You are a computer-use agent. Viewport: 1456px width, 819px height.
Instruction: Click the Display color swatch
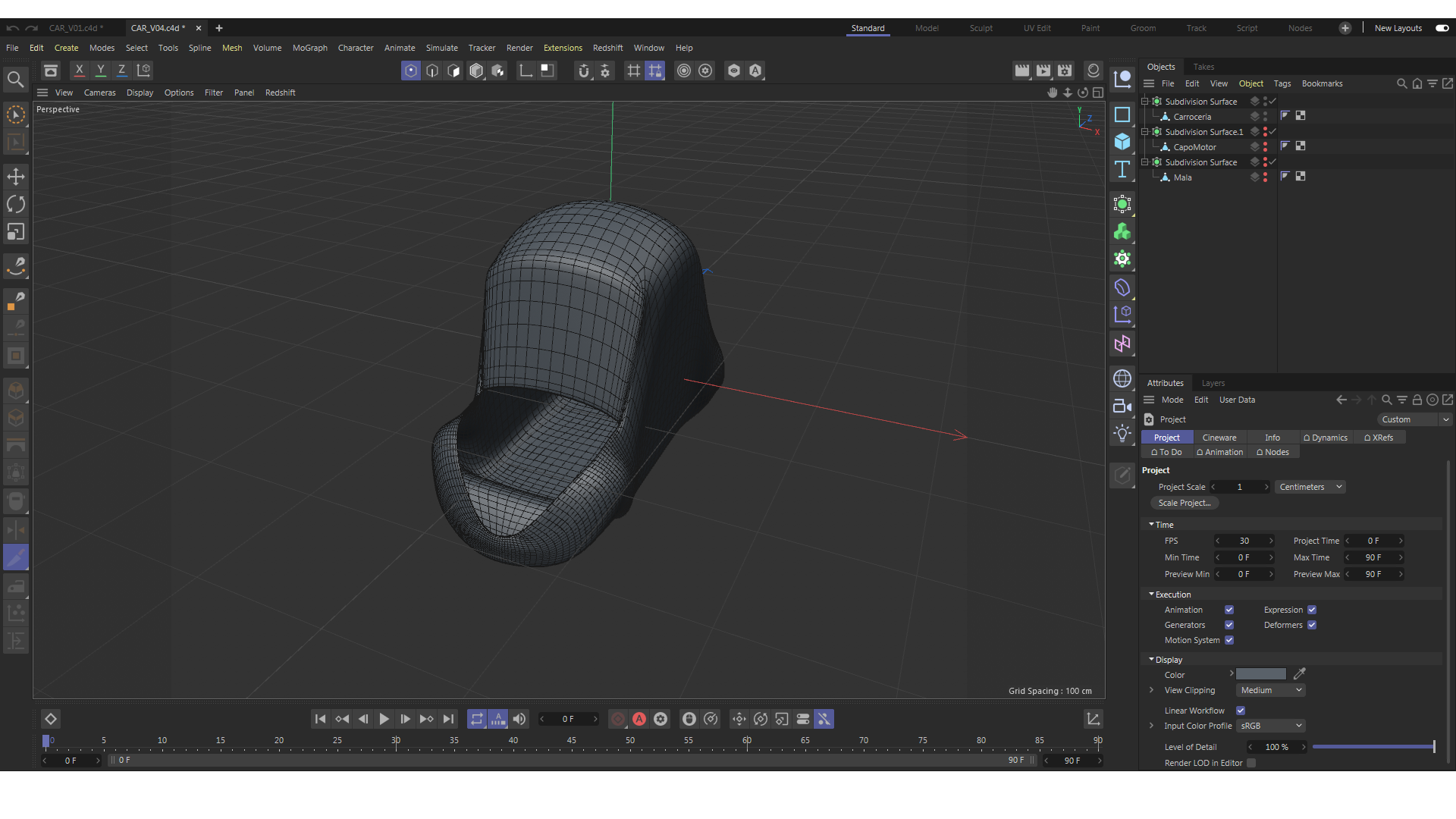click(x=1260, y=674)
